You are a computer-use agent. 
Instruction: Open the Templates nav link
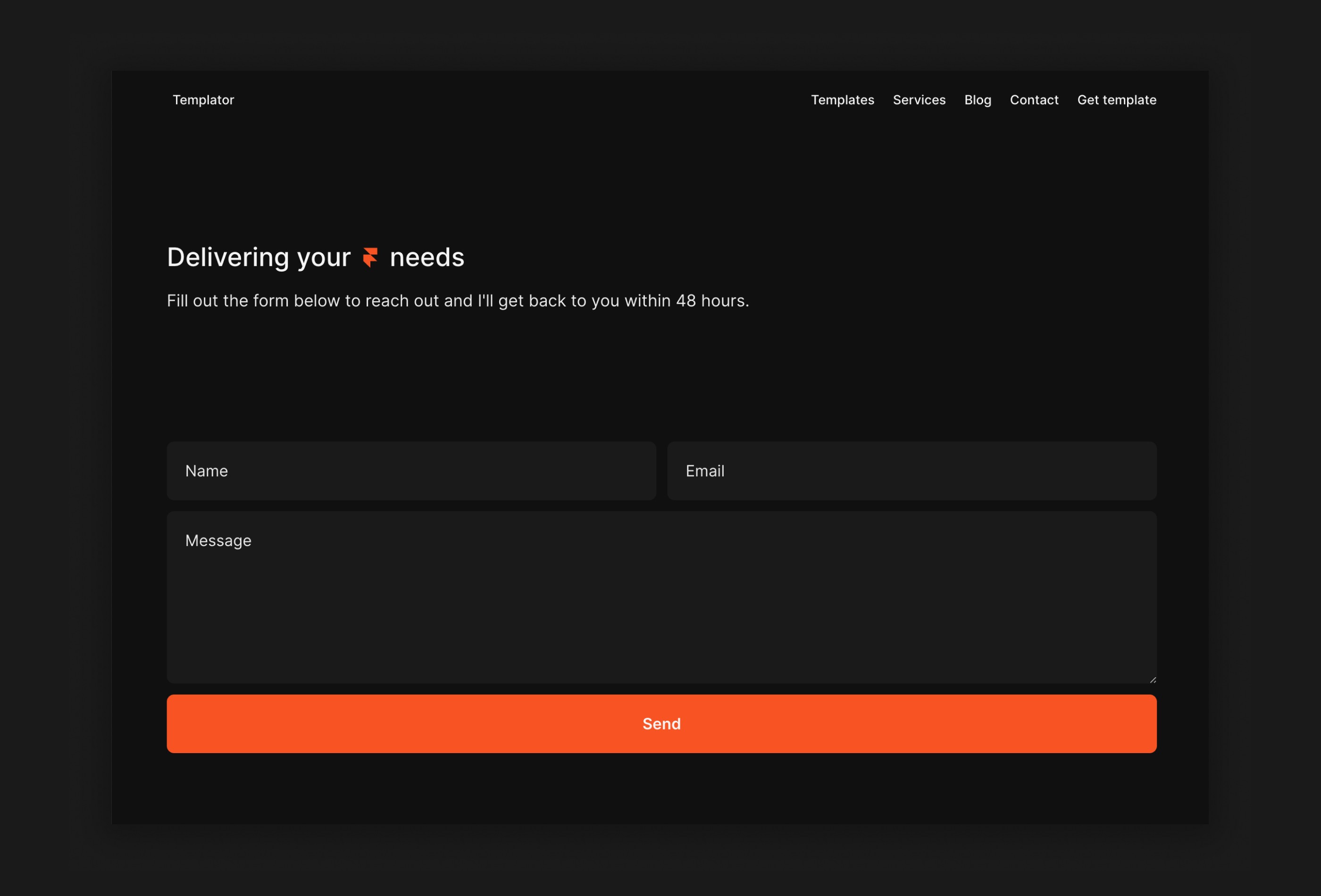[x=843, y=100]
